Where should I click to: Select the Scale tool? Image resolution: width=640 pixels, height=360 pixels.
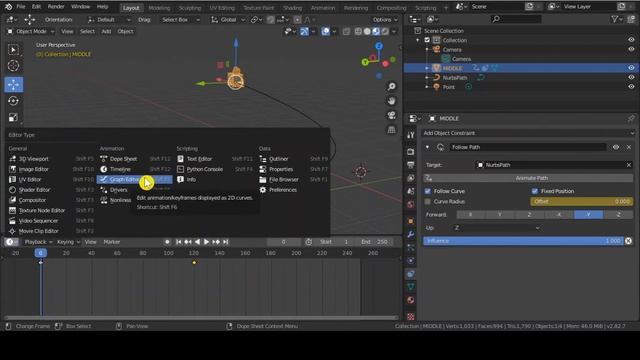pyautogui.click(x=13, y=118)
